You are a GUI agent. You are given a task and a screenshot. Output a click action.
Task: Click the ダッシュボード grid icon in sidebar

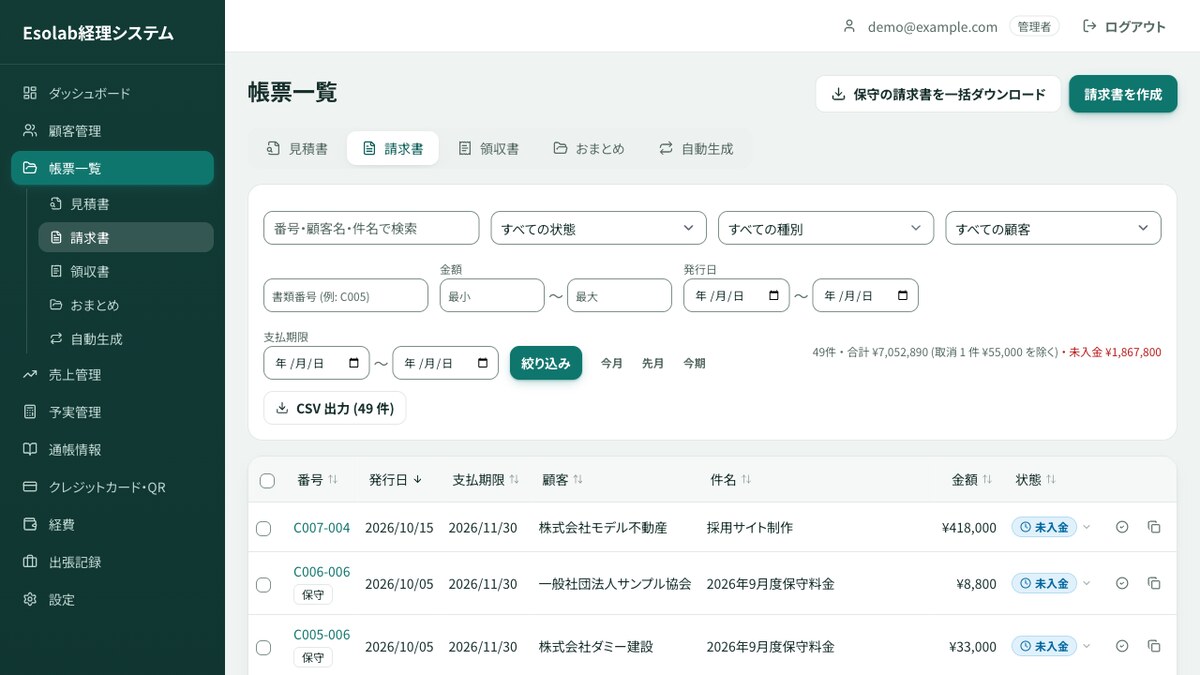coord(30,93)
